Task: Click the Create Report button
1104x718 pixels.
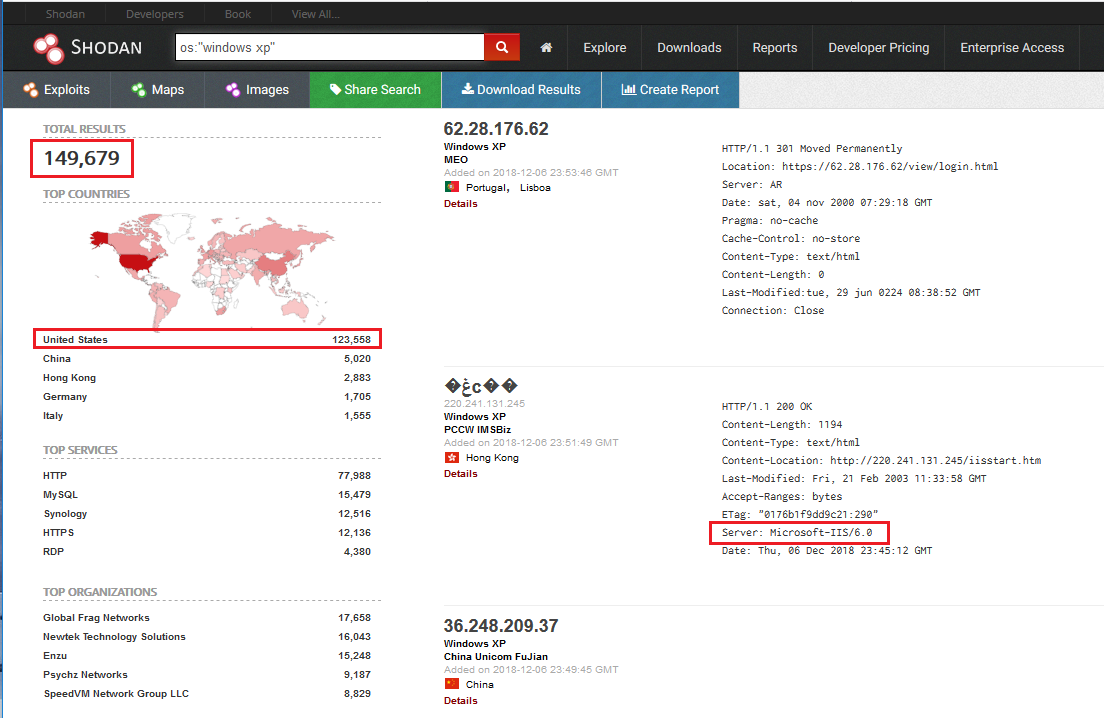Action: pos(670,89)
